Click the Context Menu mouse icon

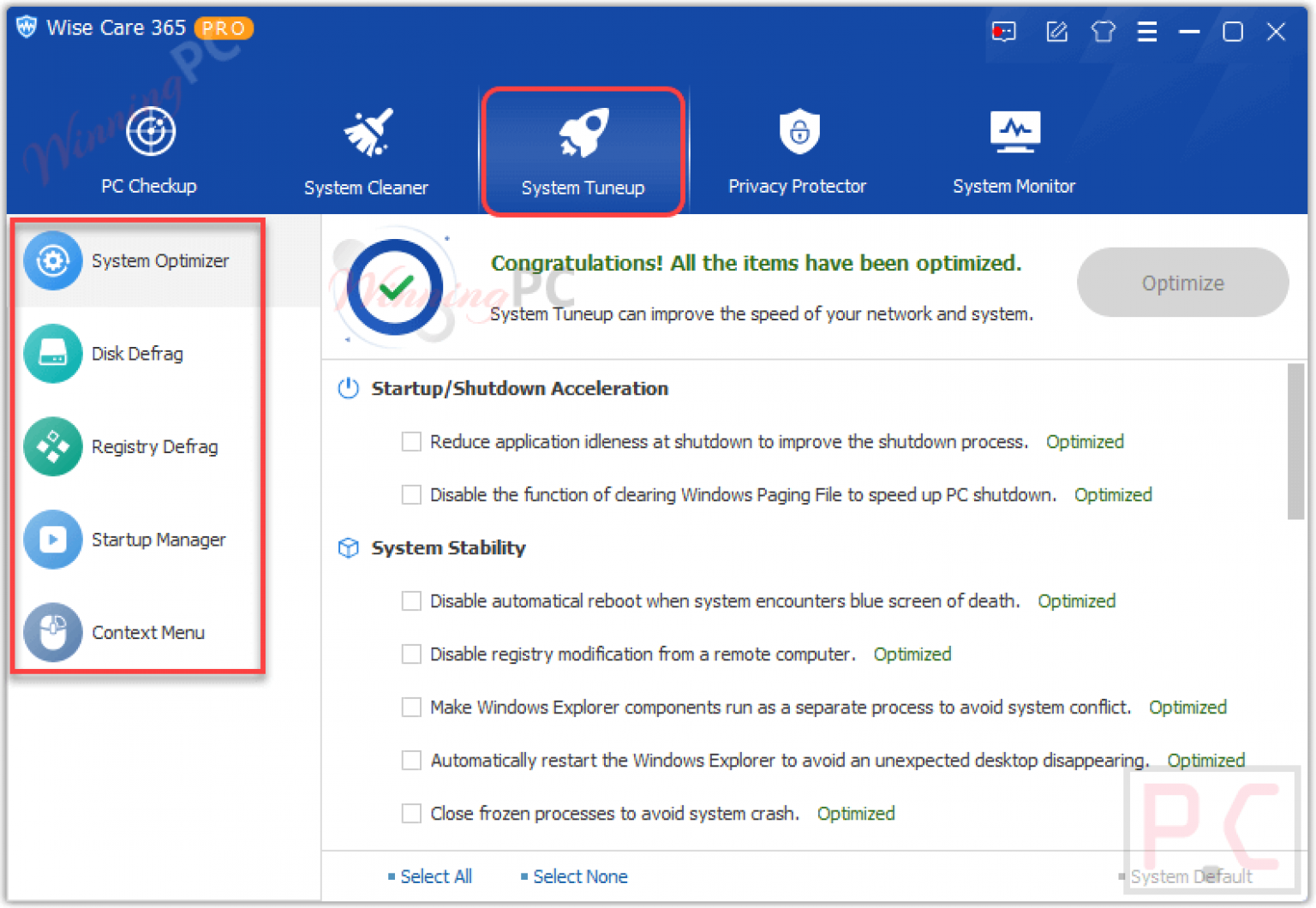53,632
